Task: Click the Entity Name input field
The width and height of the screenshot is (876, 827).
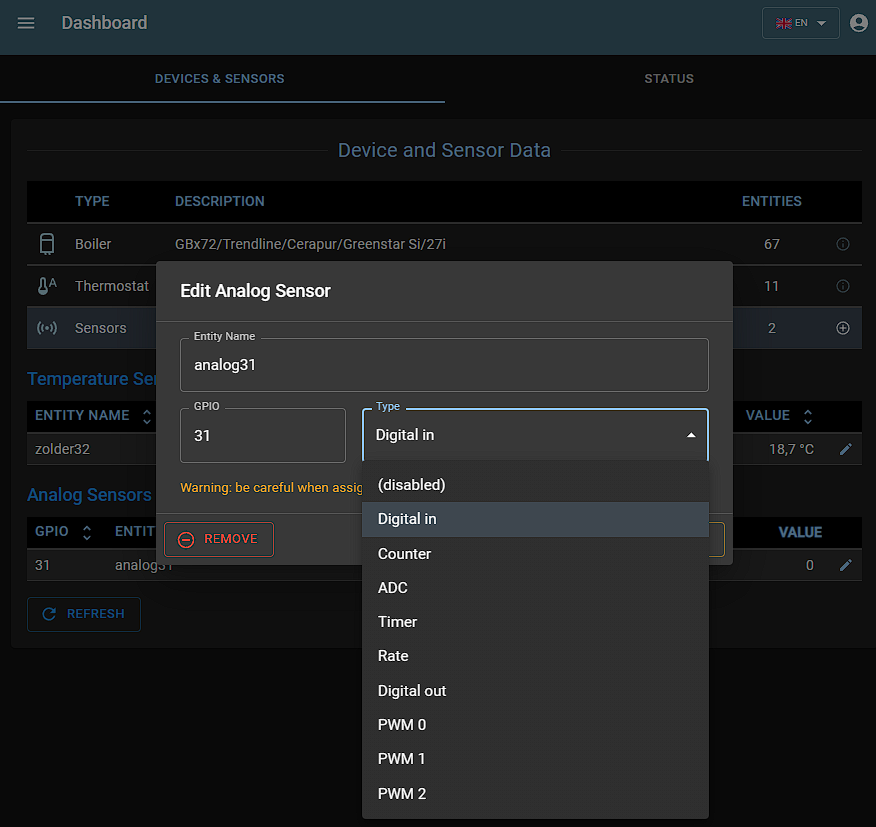Action: coord(444,365)
